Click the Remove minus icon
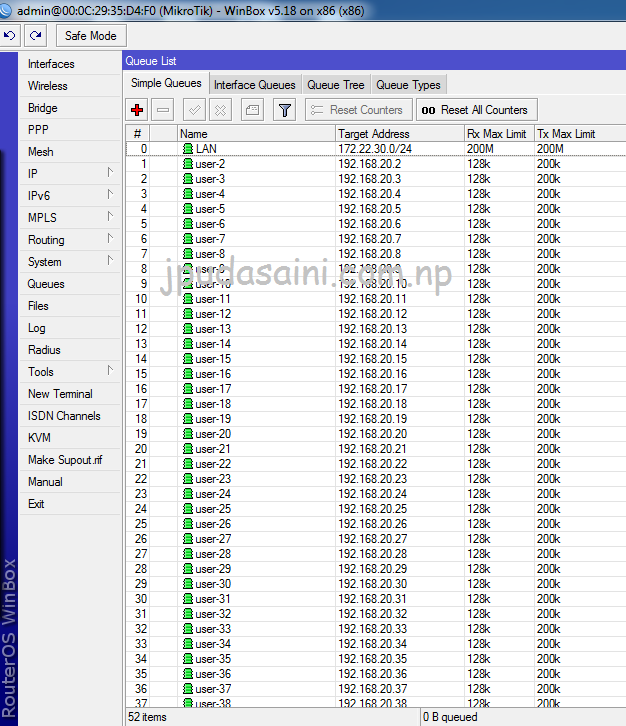Image resolution: width=626 pixels, height=726 pixels. pos(163,110)
